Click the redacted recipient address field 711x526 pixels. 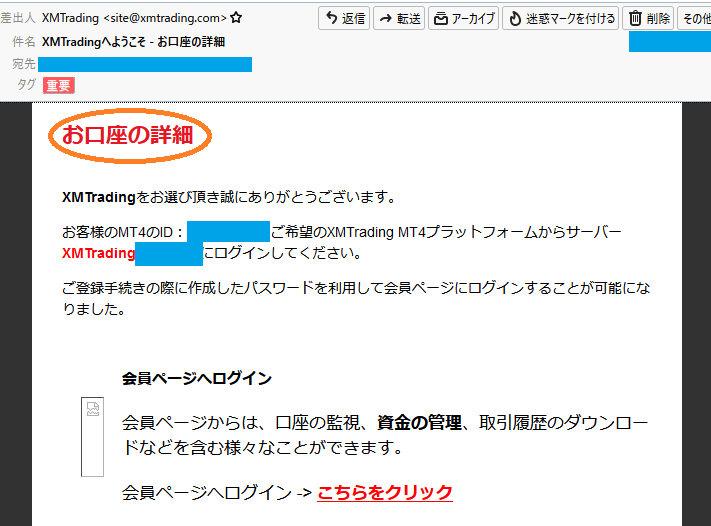click(145, 64)
